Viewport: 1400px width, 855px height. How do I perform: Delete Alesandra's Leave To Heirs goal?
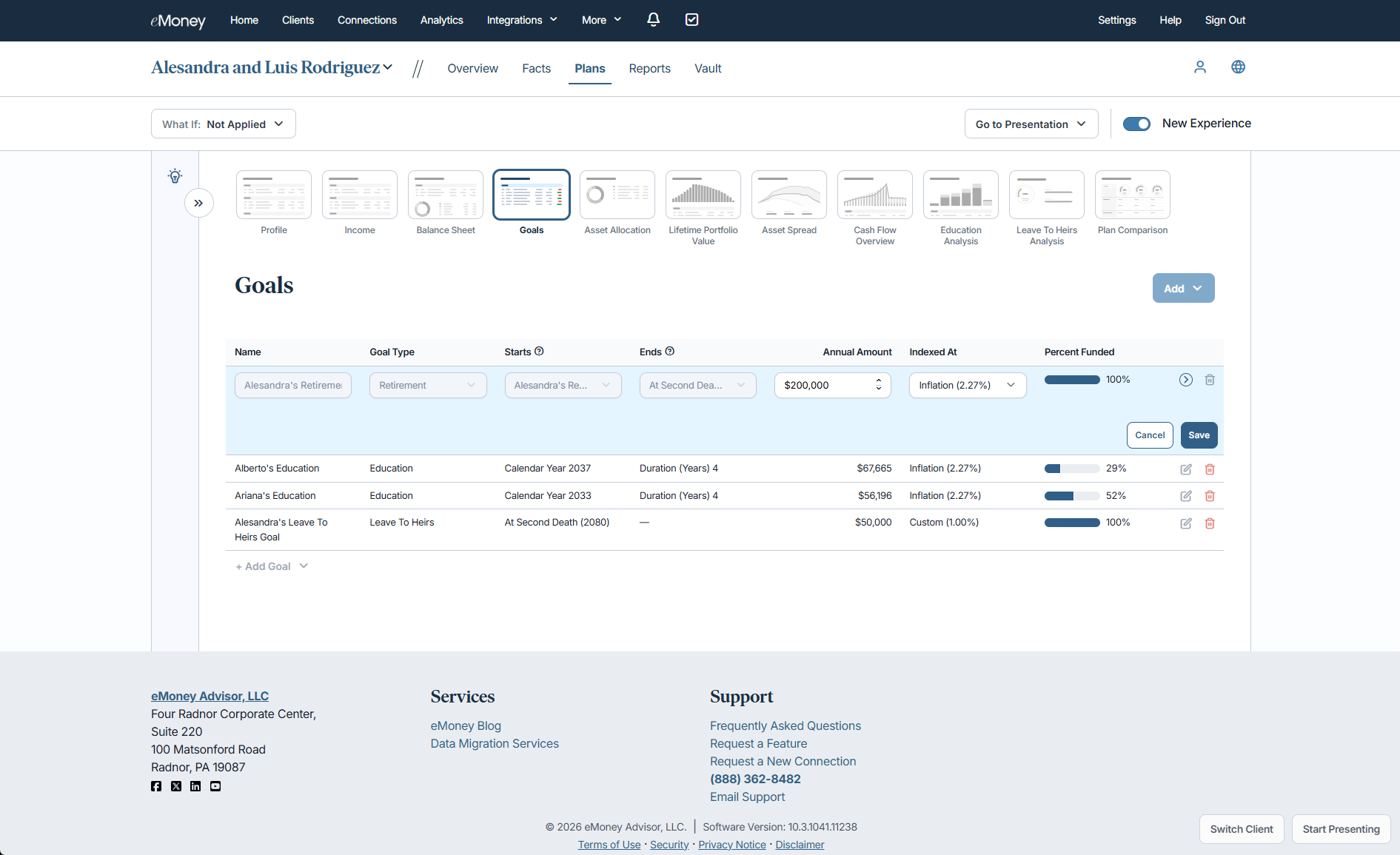(x=1210, y=523)
